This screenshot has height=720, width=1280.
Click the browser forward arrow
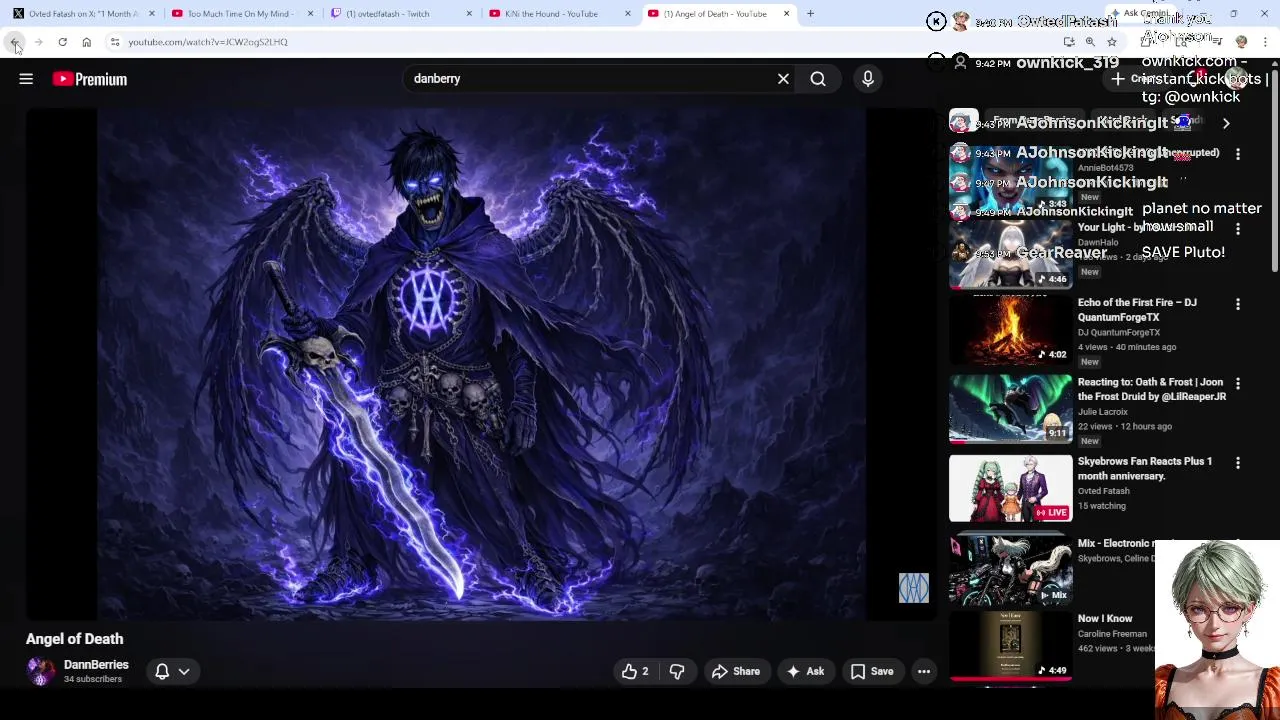click(x=38, y=42)
